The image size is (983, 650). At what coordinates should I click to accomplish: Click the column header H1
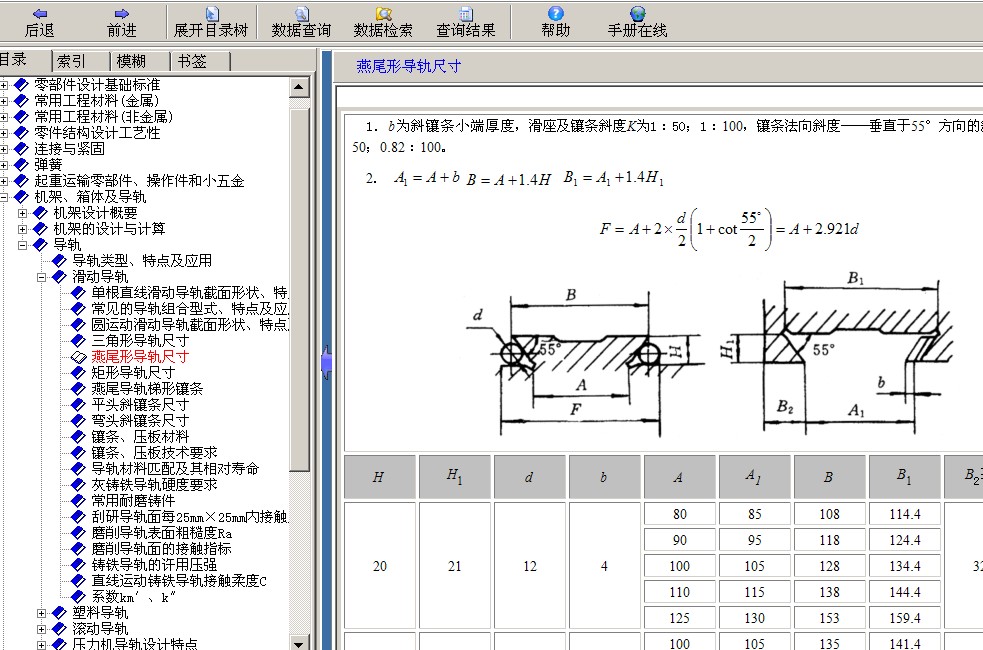(x=455, y=477)
